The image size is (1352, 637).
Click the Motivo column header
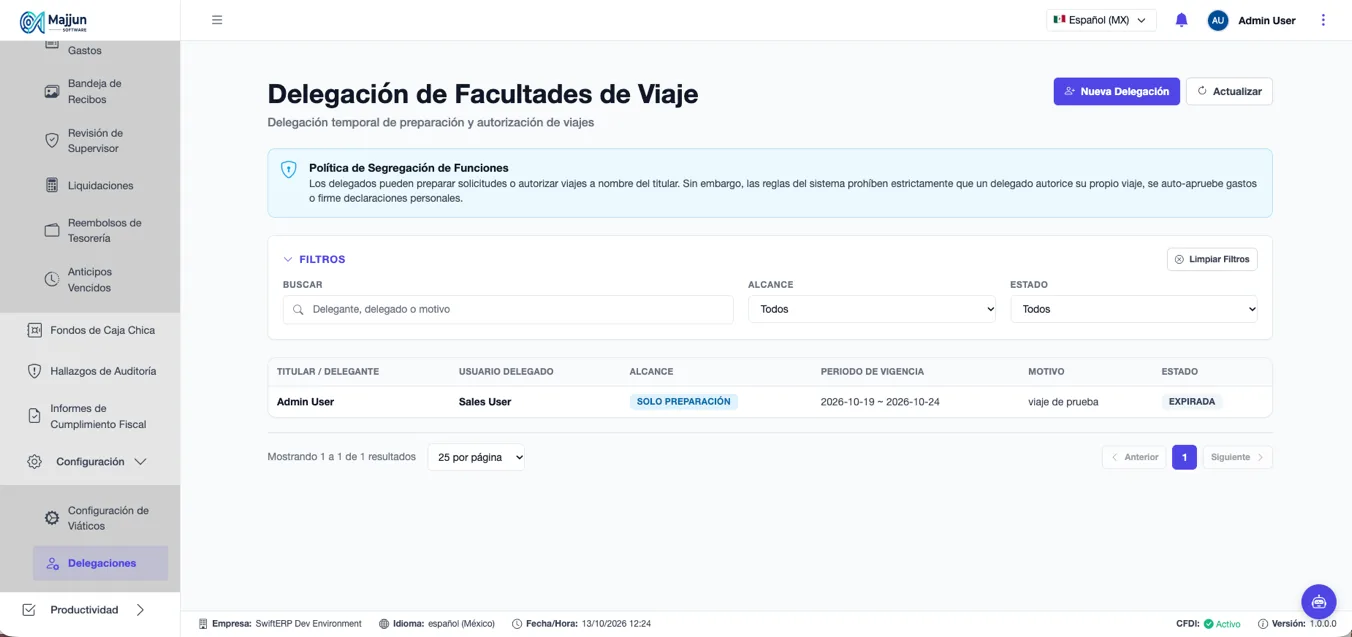point(1046,371)
